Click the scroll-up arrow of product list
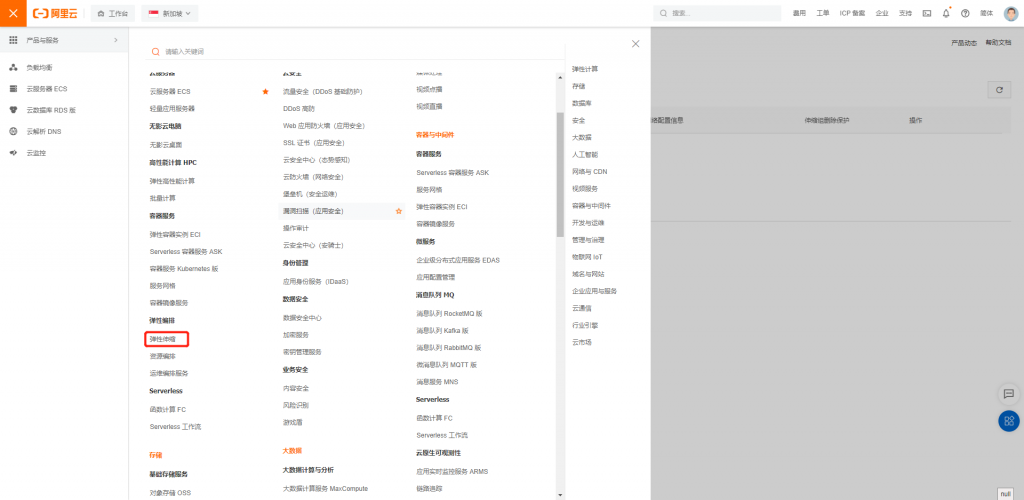Screen dimensions: 1024x500 pos(560,77)
